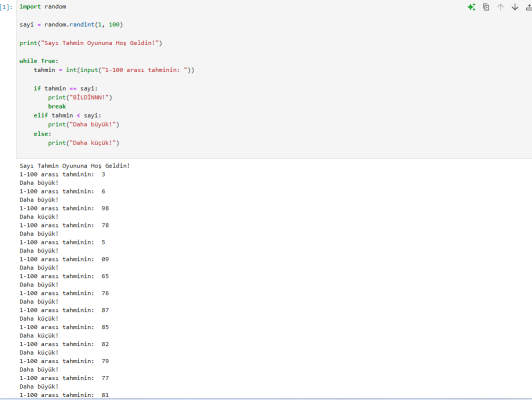
Task: Click the green AI sparkle assistant icon
Action: [x=471, y=7]
